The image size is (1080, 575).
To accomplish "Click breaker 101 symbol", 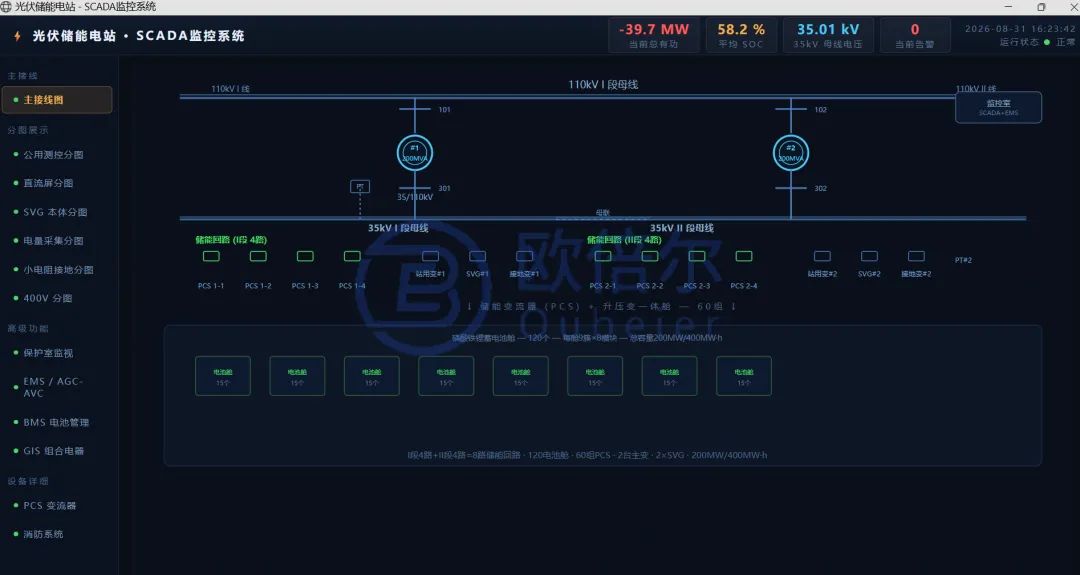I will [x=415, y=109].
